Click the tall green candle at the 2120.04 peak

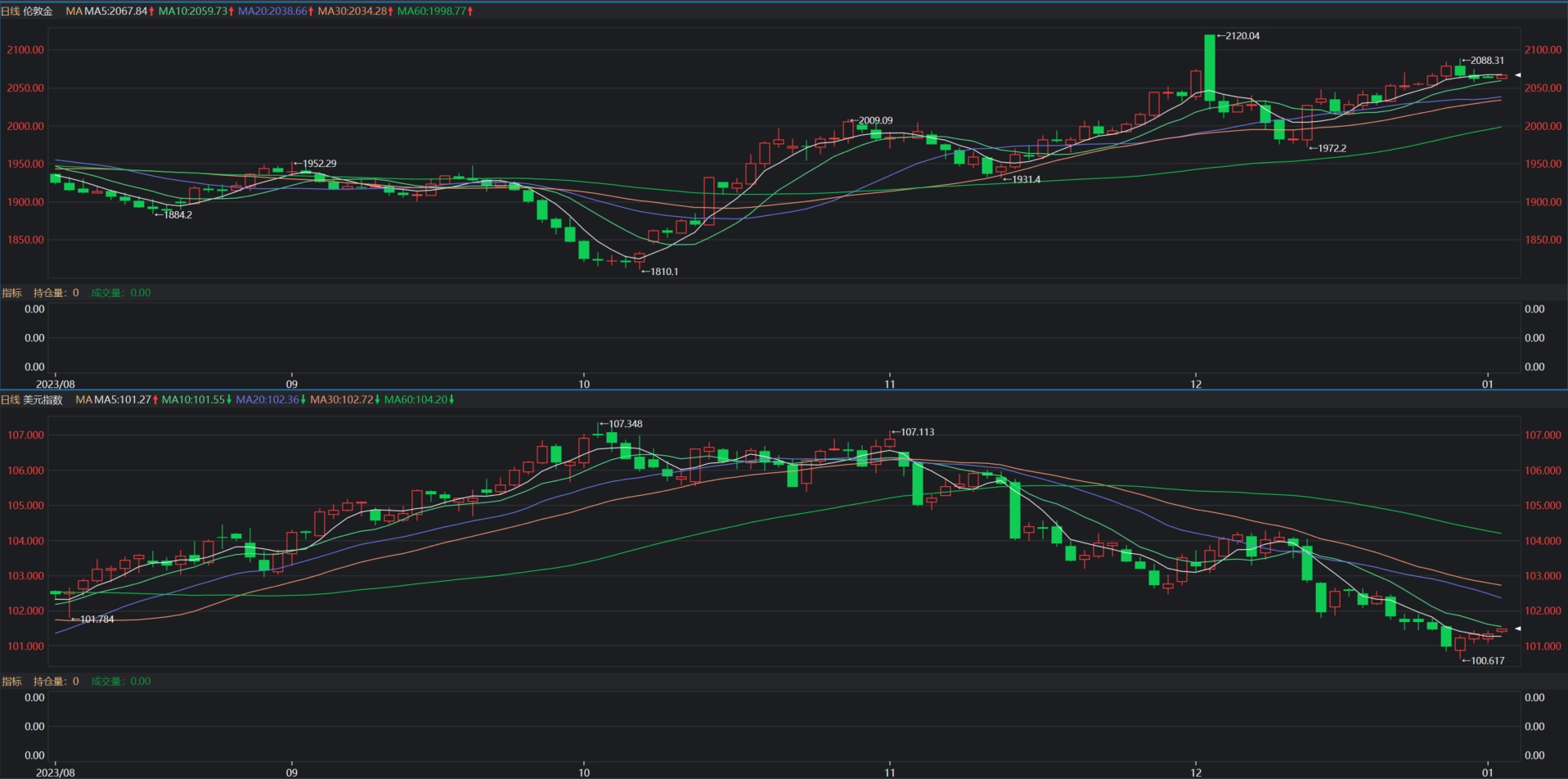tap(1210, 68)
